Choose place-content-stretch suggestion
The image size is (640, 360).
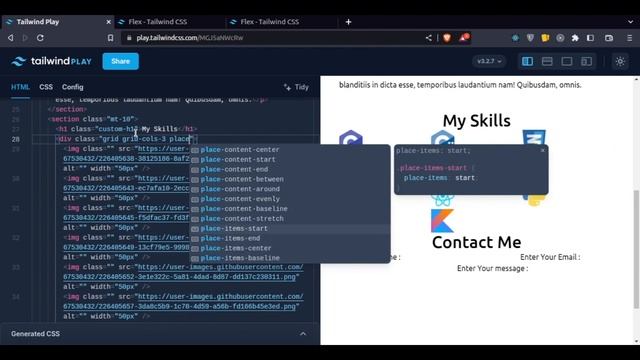[x=289, y=218]
